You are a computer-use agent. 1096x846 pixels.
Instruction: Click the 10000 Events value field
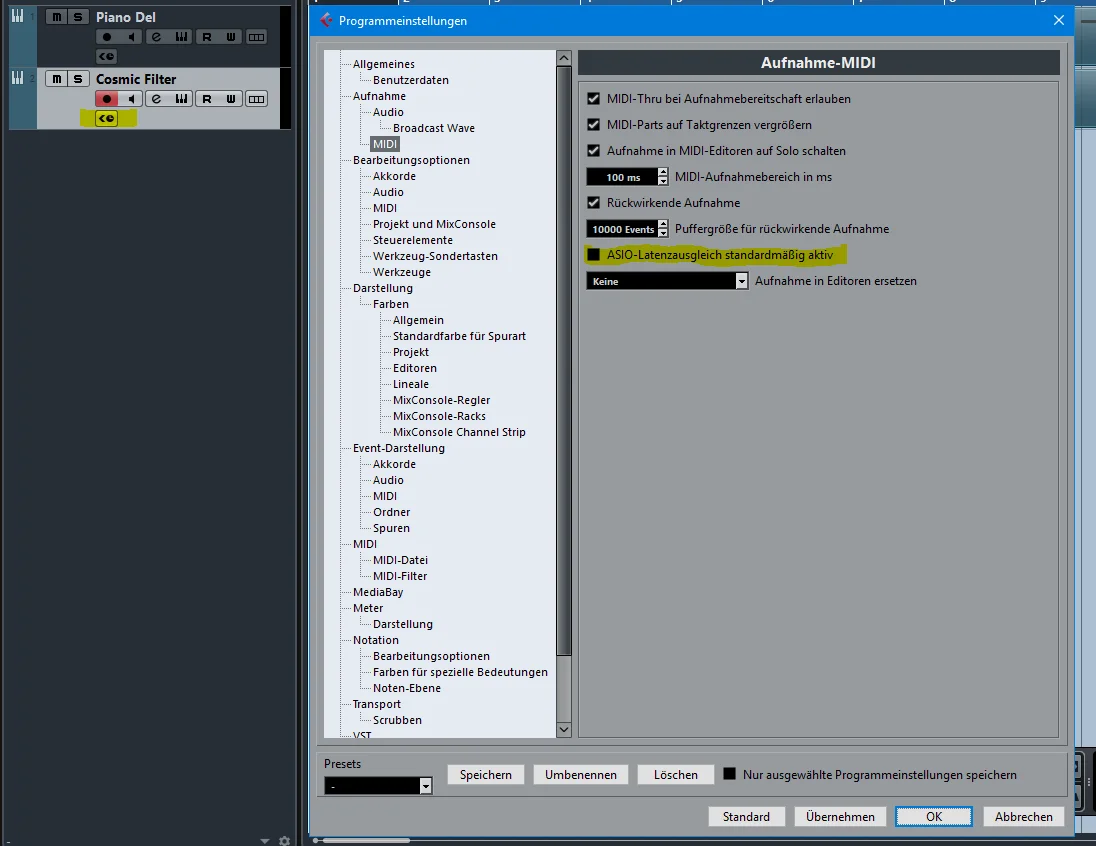(622, 229)
